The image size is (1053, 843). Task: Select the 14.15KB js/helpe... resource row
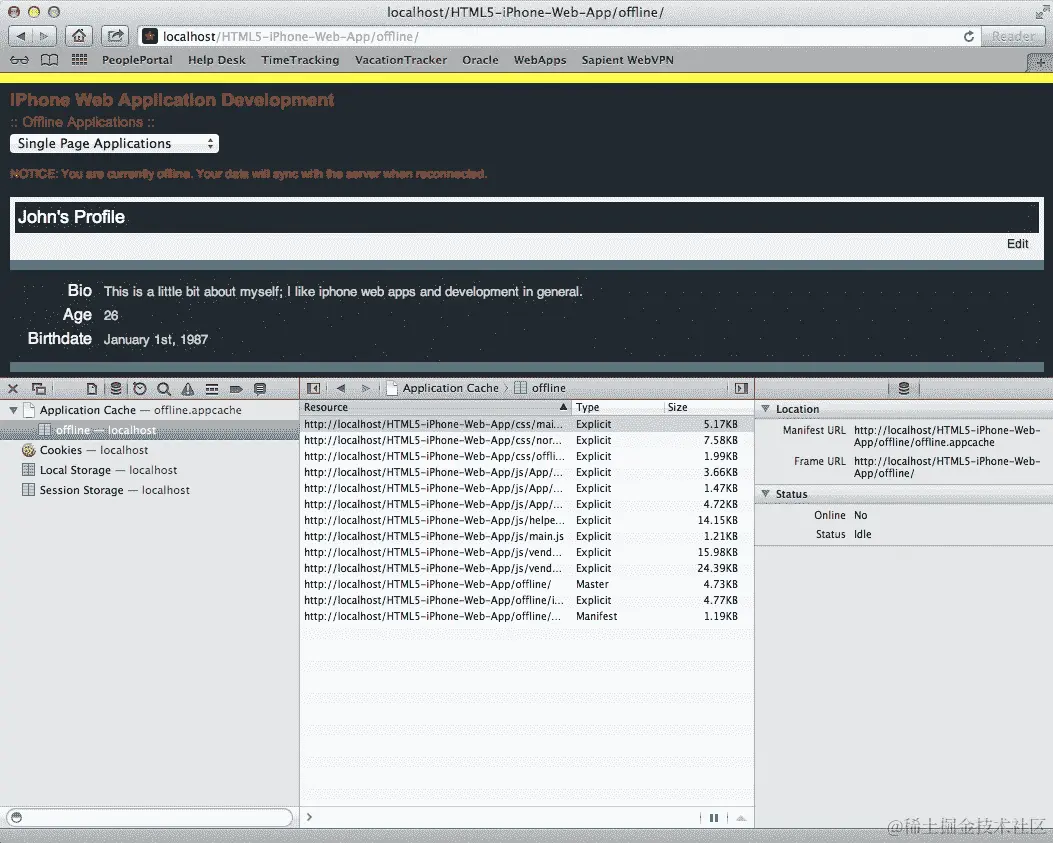pos(527,521)
